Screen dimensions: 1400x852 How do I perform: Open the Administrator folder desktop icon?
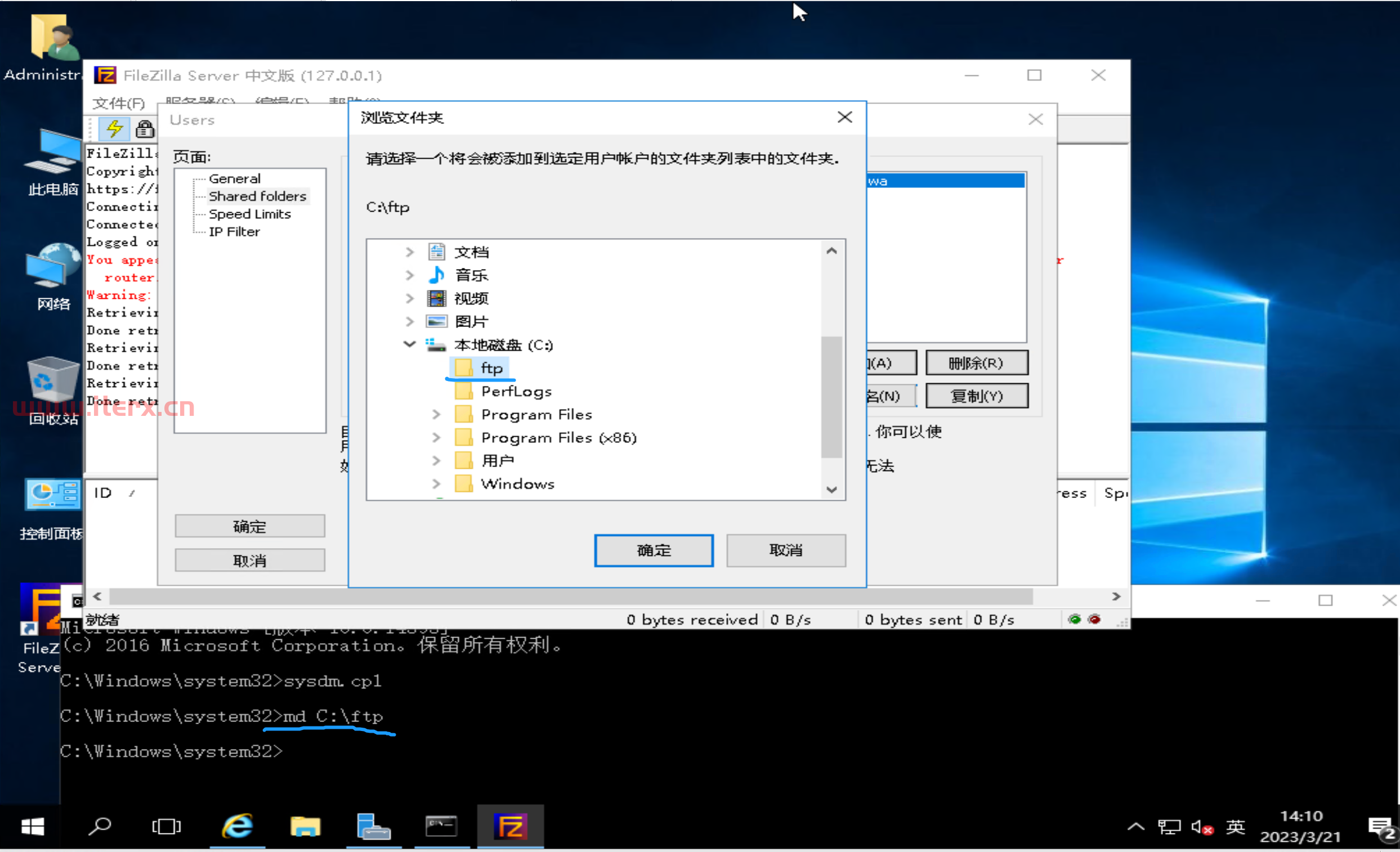[46, 49]
